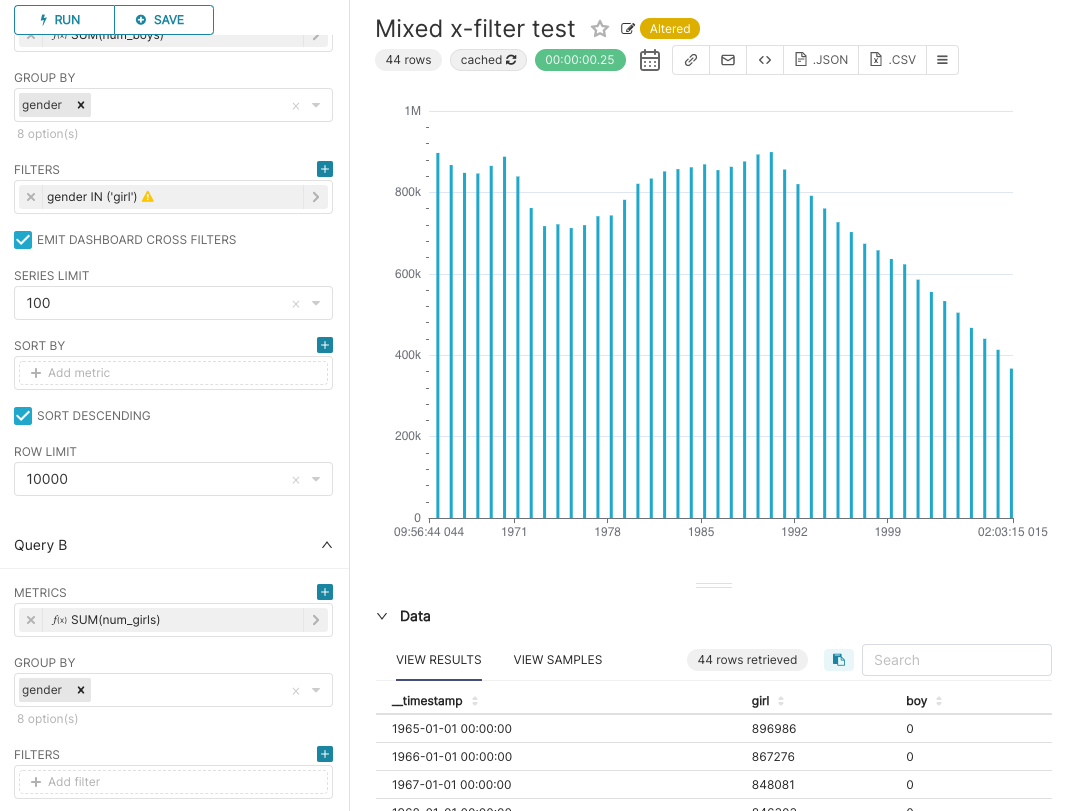
Task: Click the Series Limit field showing 100
Action: [173, 303]
